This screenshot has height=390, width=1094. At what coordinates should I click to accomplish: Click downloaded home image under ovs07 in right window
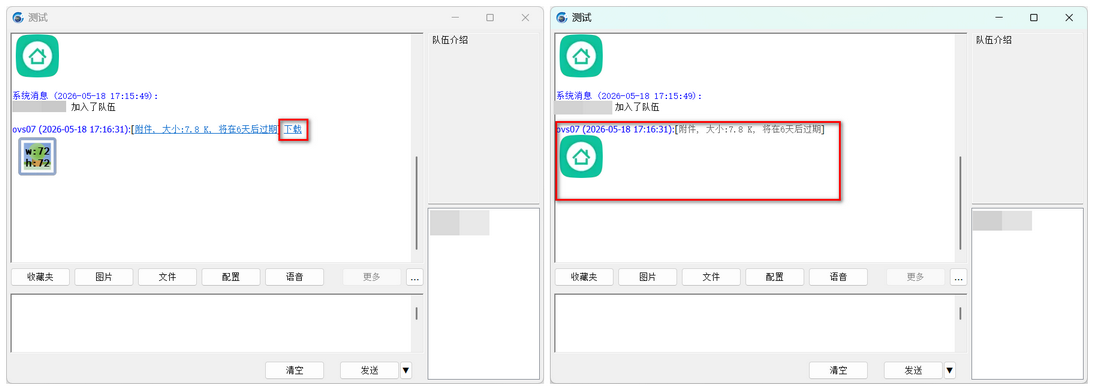pos(581,156)
